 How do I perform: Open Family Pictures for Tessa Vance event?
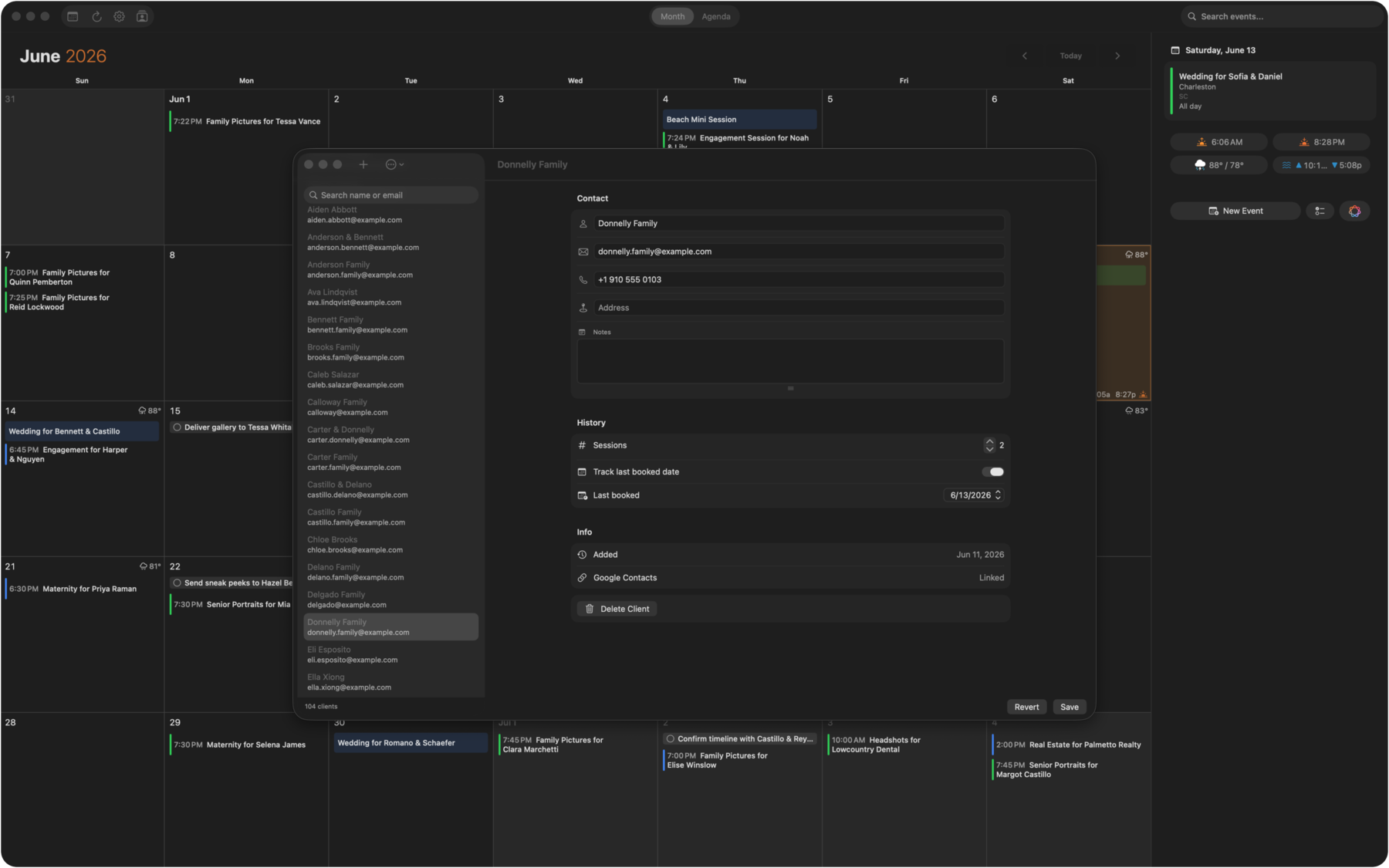[246, 121]
